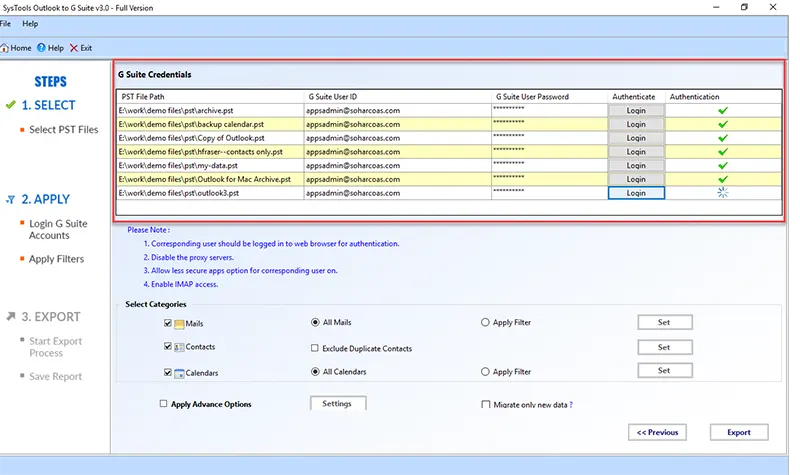Click password field for my-data.pst row
800x475 pixels.
click(x=549, y=166)
